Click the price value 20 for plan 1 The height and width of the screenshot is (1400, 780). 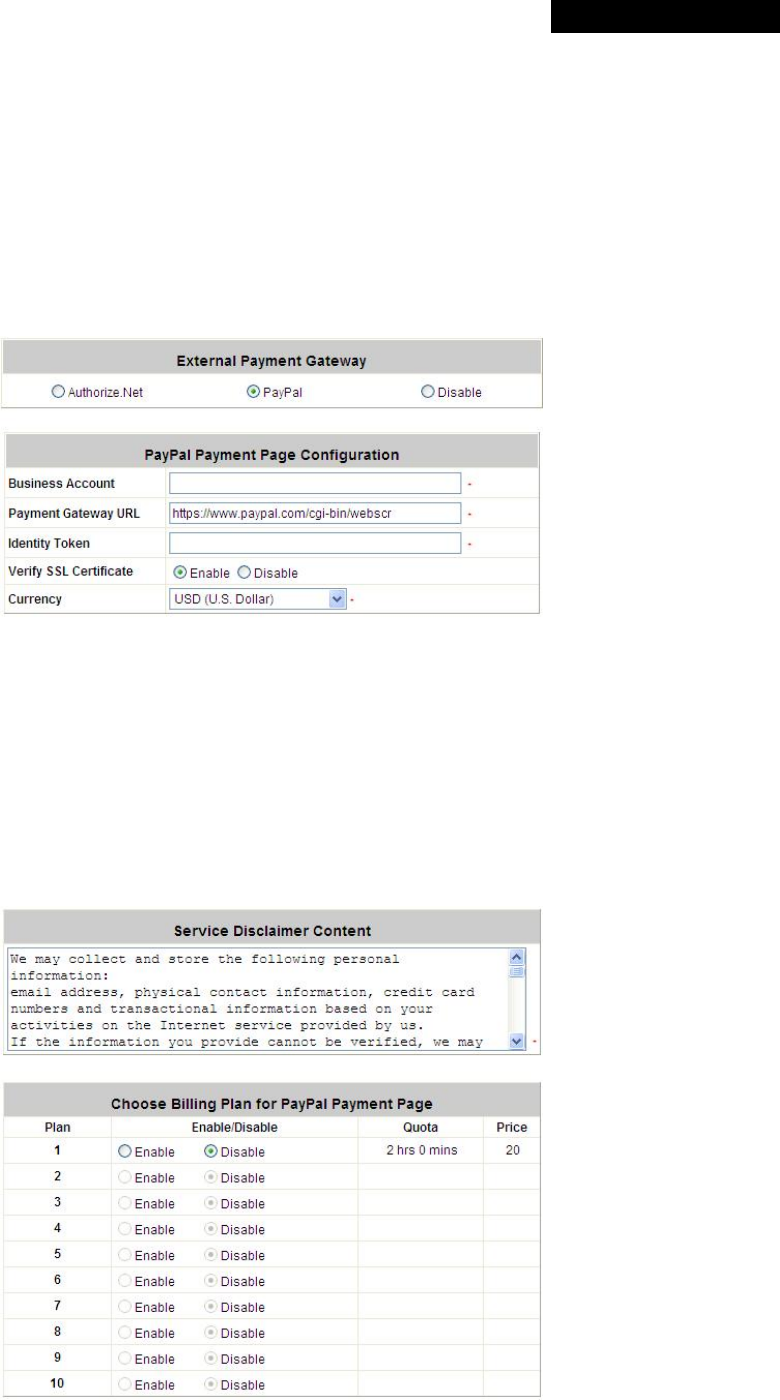coord(512,1150)
